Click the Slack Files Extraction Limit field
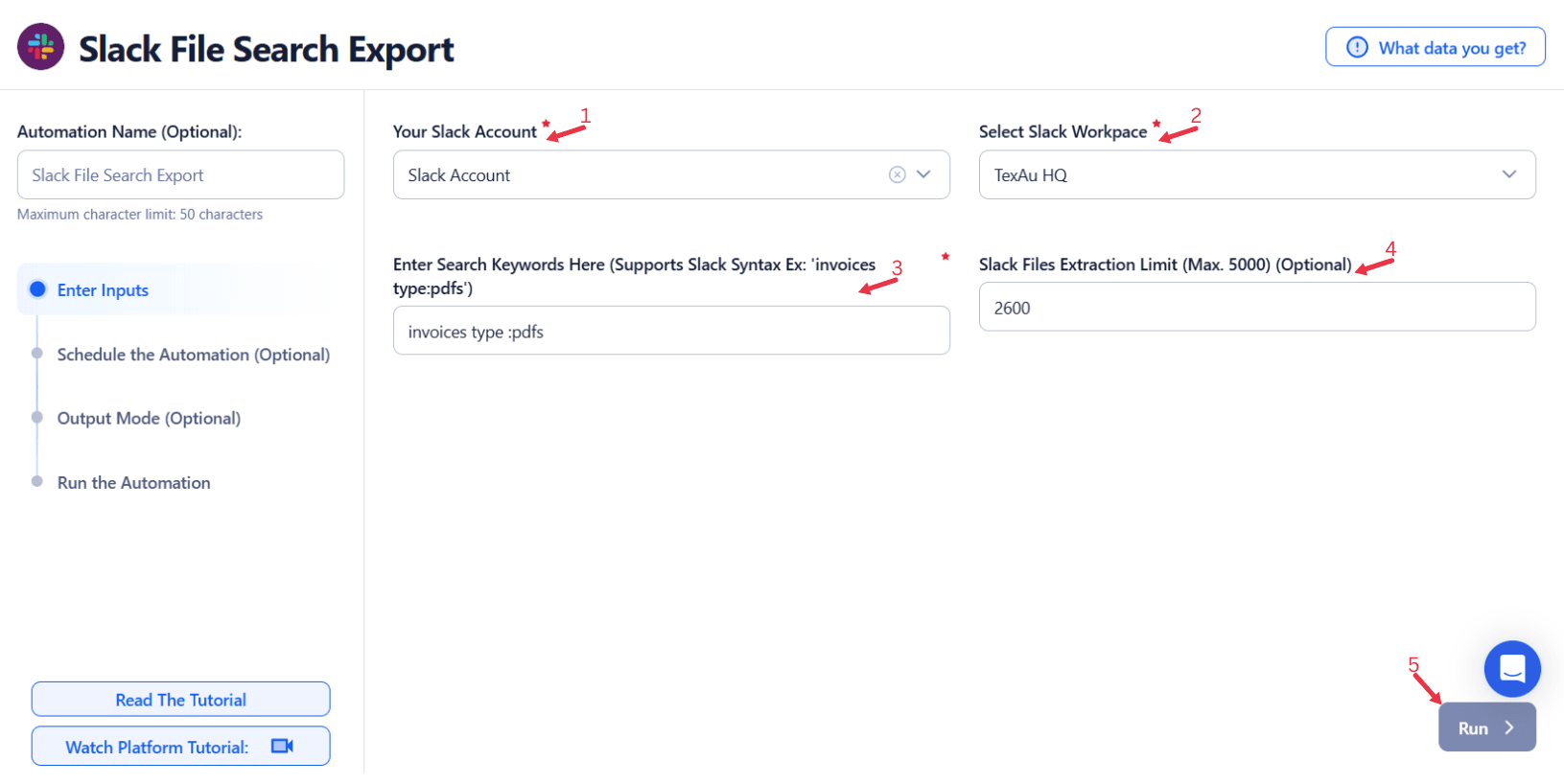The height and width of the screenshot is (784, 1564). pyautogui.click(x=1256, y=308)
